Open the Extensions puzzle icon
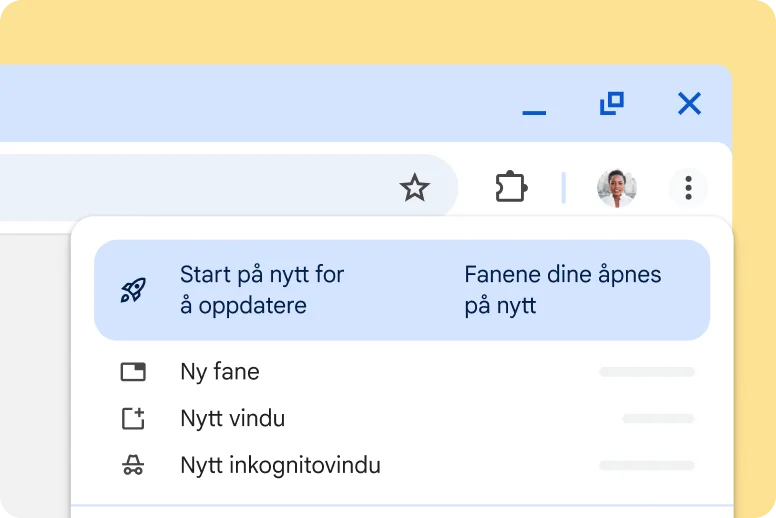This screenshot has height=518, width=776. pos(511,187)
